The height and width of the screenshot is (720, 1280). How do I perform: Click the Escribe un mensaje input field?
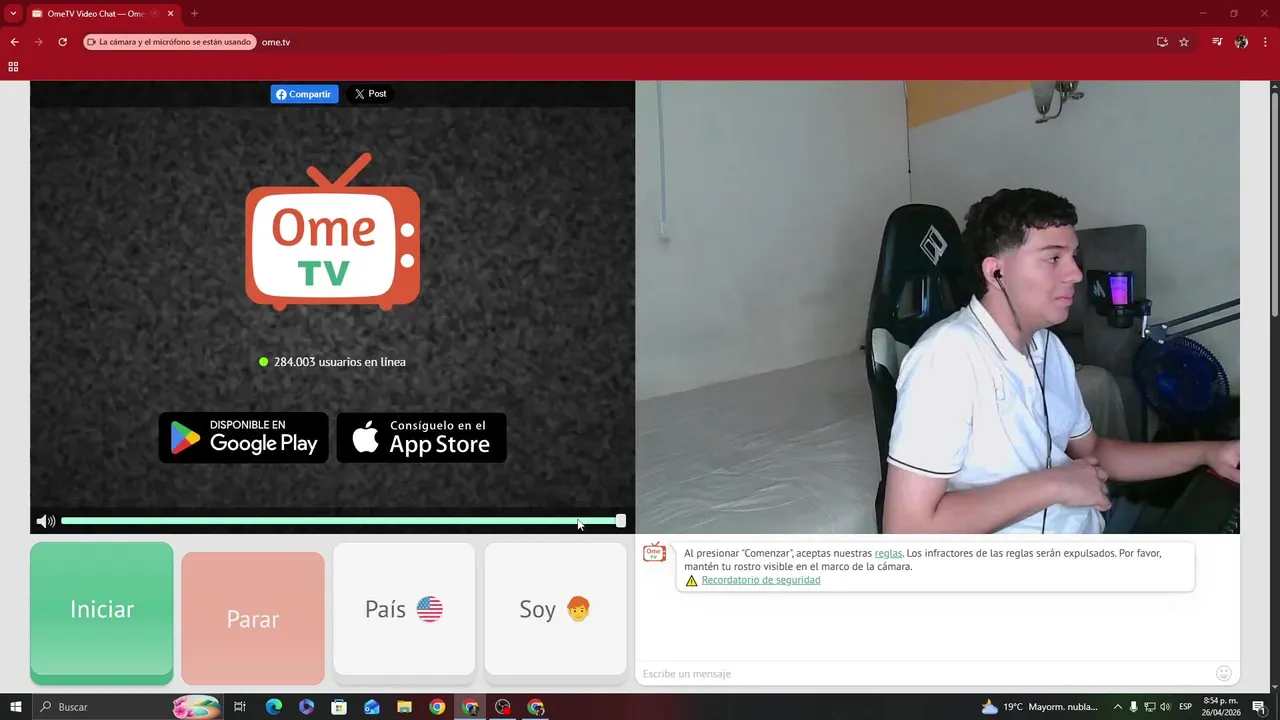click(925, 673)
